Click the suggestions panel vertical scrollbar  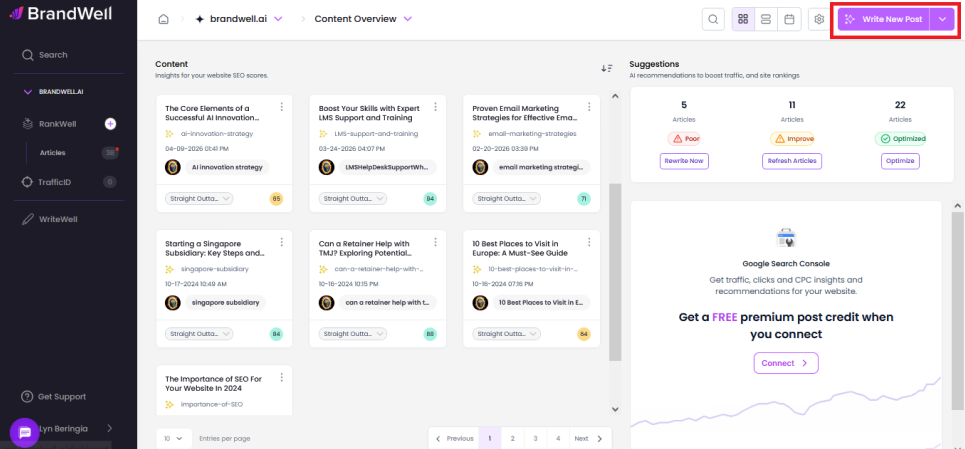[958, 311]
